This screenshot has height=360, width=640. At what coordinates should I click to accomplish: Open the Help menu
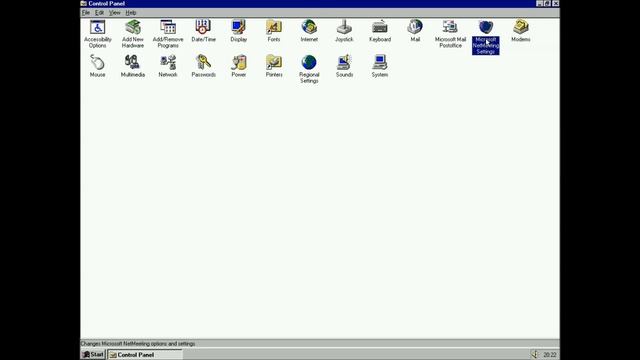pyautogui.click(x=131, y=13)
